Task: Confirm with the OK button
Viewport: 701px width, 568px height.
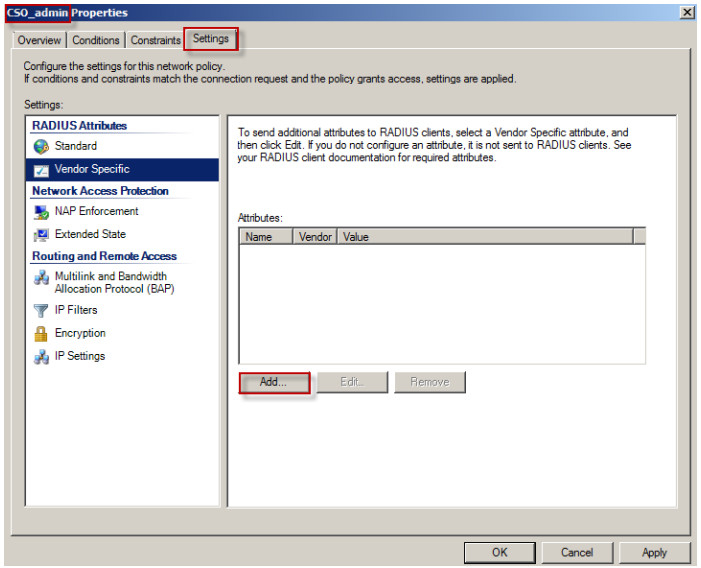Action: click(499, 553)
